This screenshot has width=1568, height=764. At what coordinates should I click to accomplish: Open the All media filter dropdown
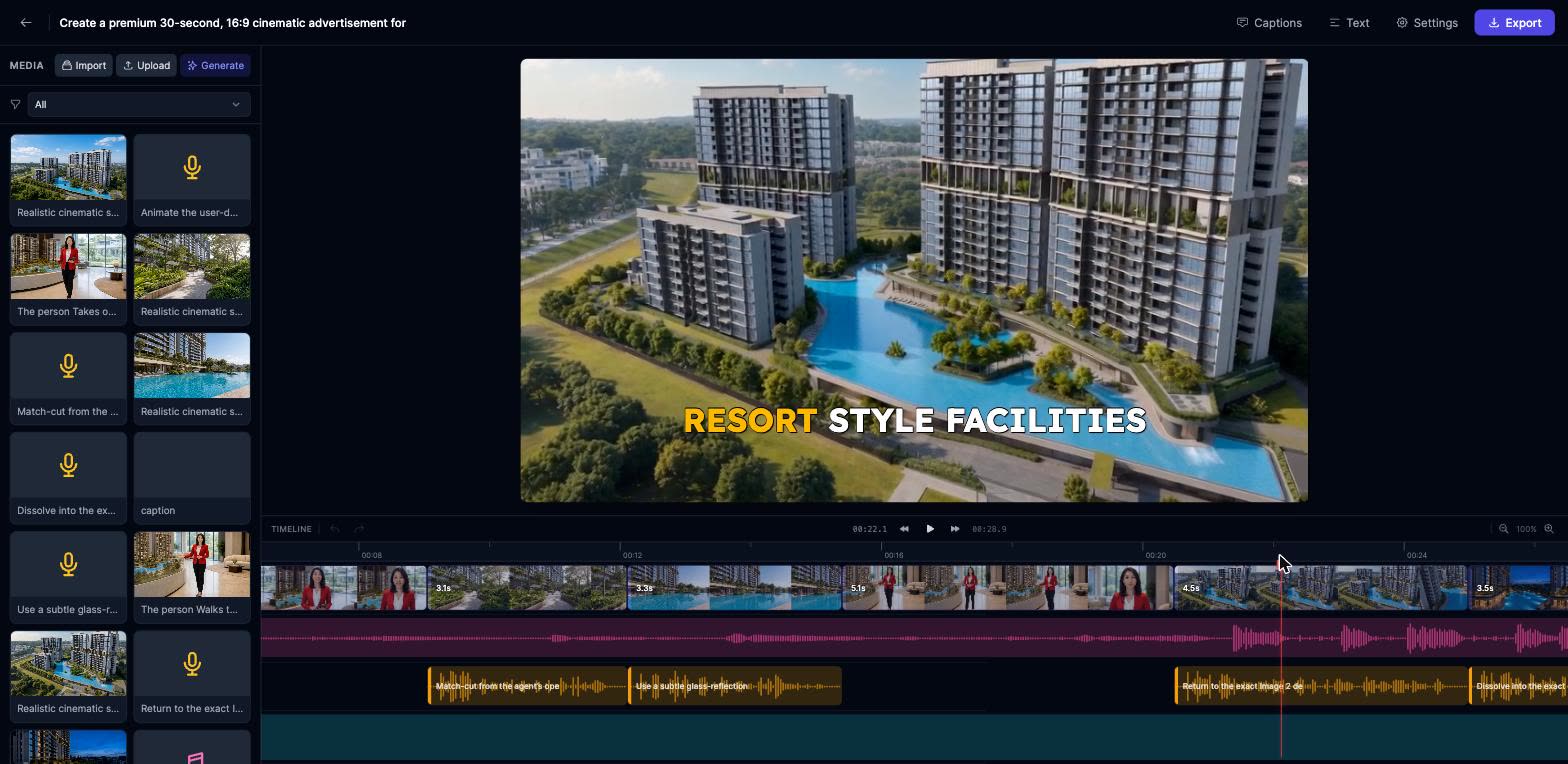tap(139, 104)
